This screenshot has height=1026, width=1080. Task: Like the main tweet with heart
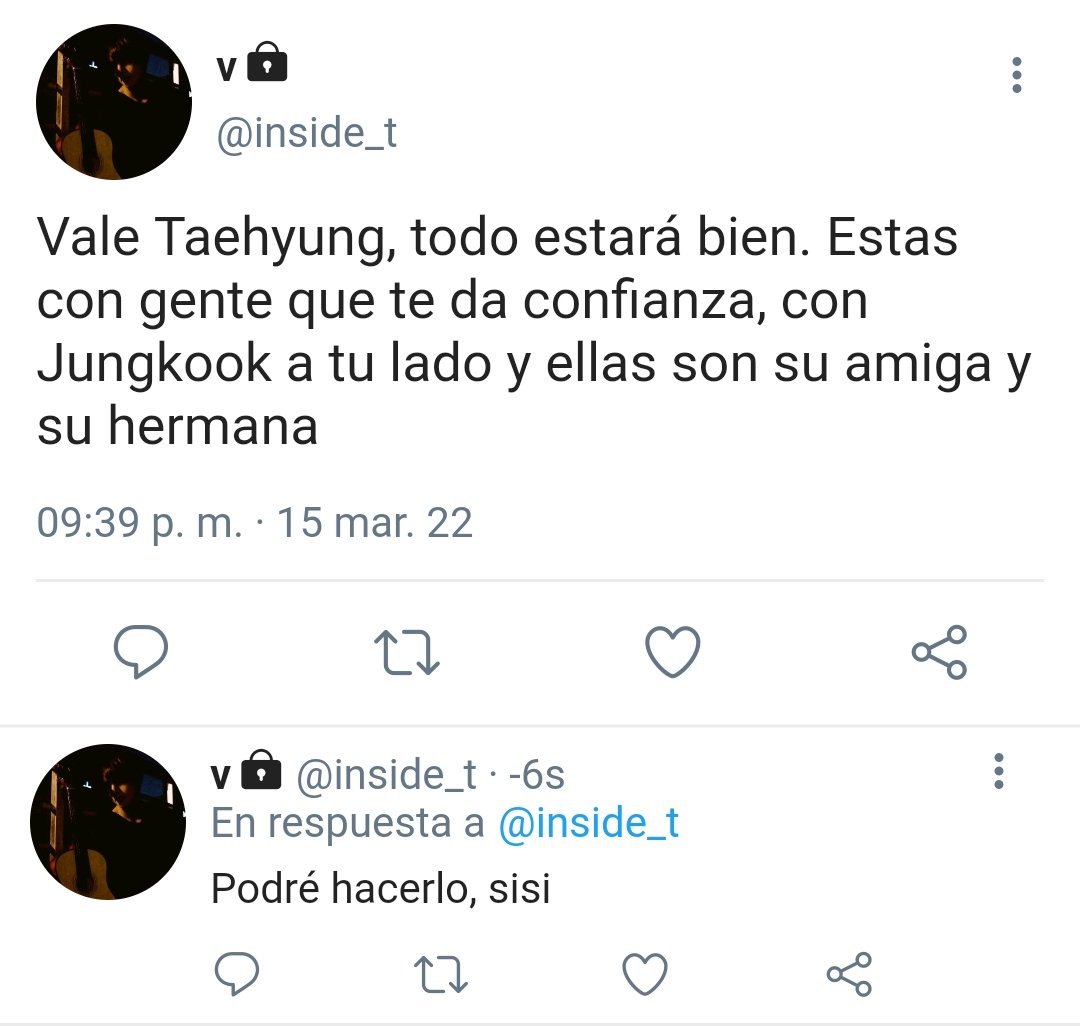tap(672, 651)
